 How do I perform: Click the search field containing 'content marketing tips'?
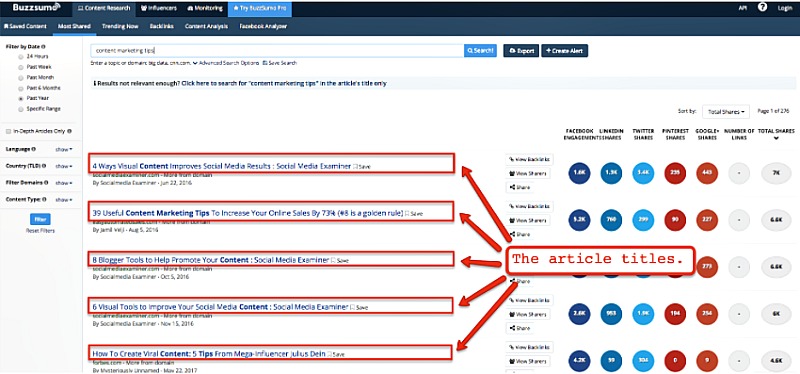278,51
